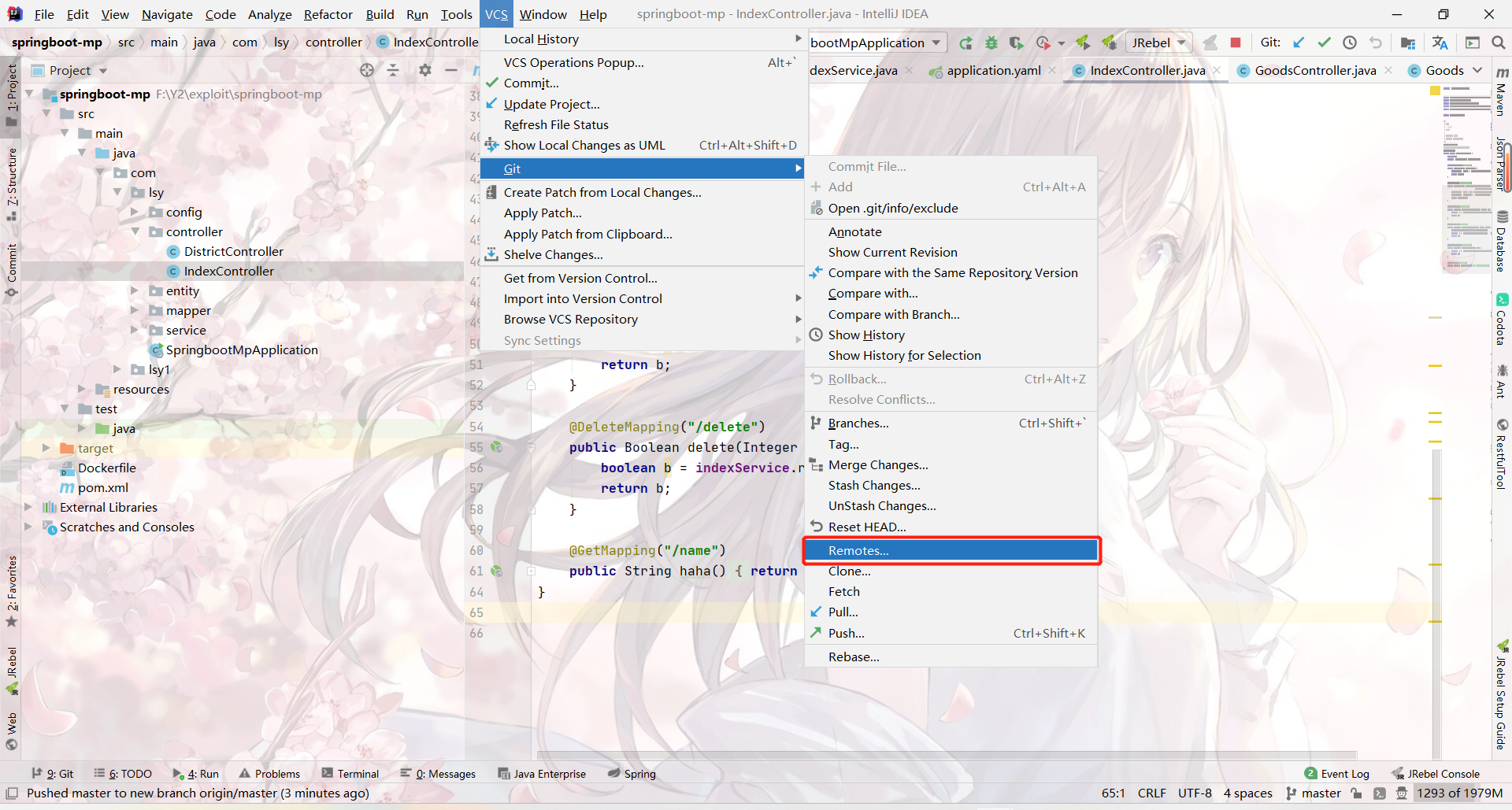Screen dimensions: 1512x810
Task: Open the Terminal tool window button
Action: [x=350, y=774]
